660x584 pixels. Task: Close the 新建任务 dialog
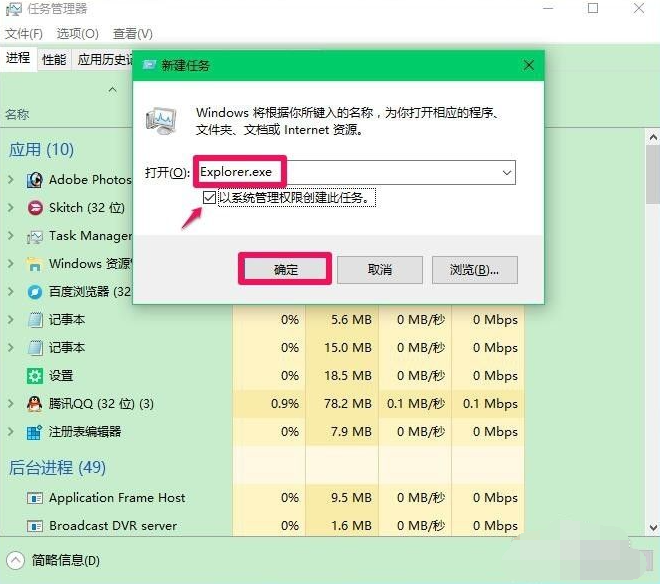529,65
